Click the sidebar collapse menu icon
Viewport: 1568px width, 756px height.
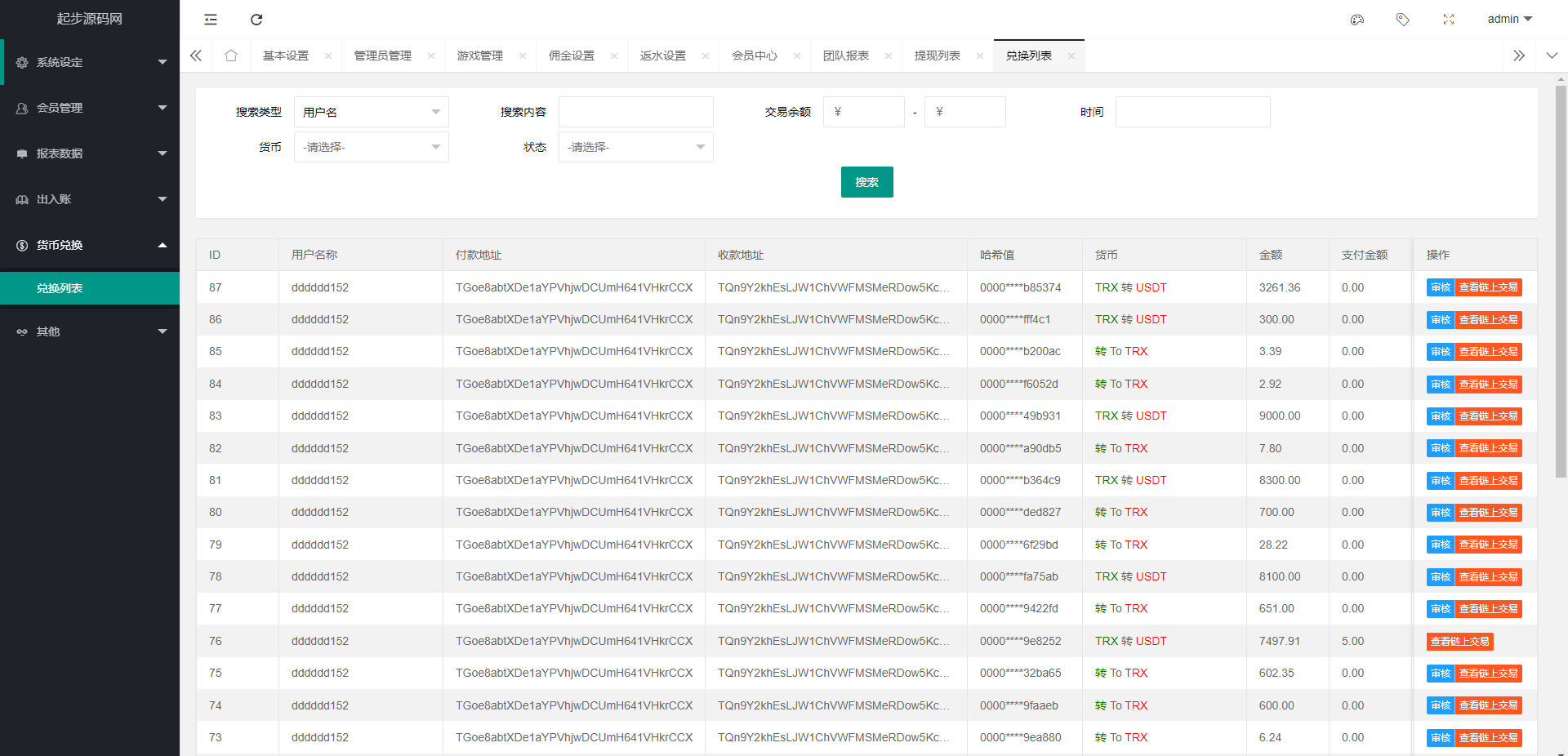pyautogui.click(x=211, y=20)
